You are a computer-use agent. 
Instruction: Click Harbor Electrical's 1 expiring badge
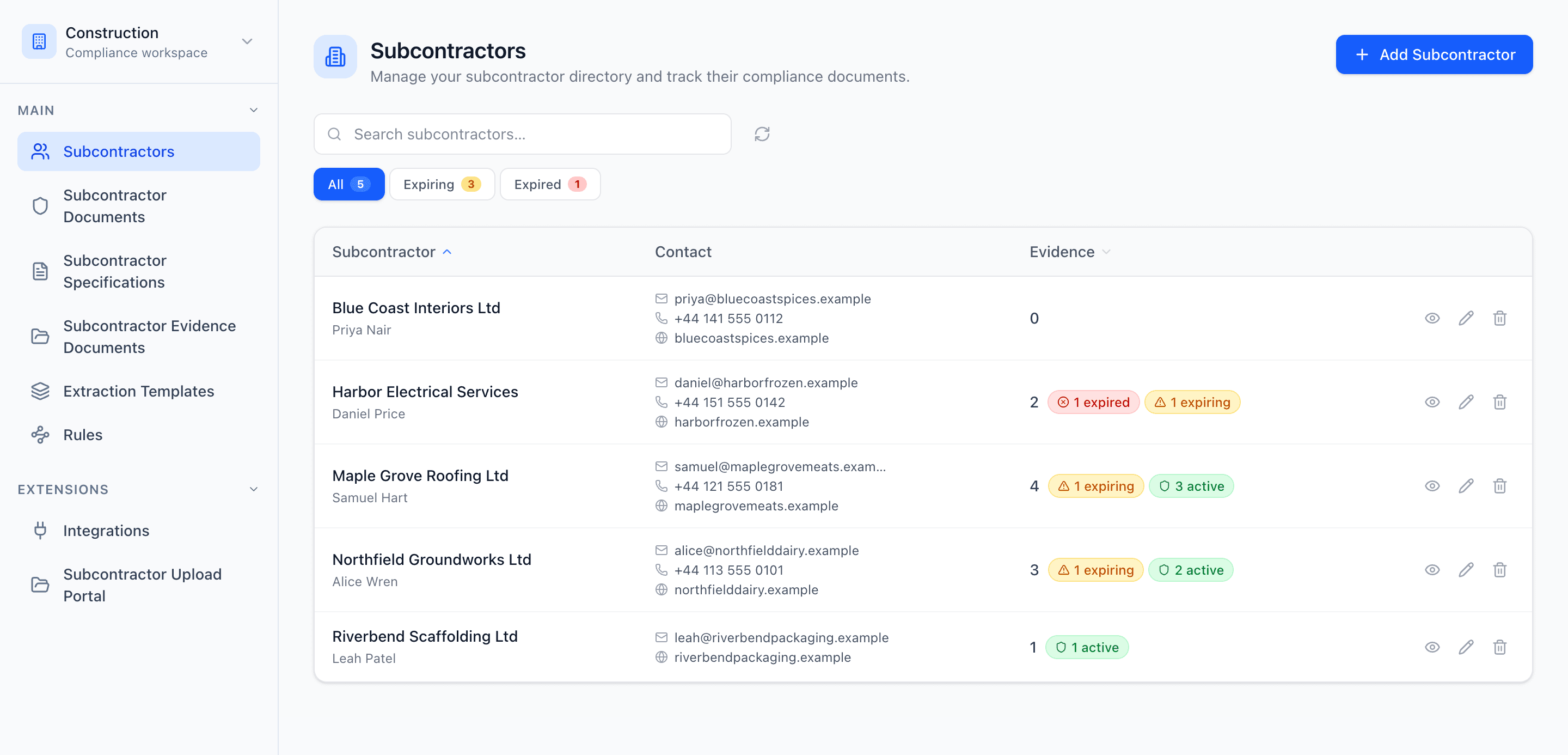click(1192, 403)
